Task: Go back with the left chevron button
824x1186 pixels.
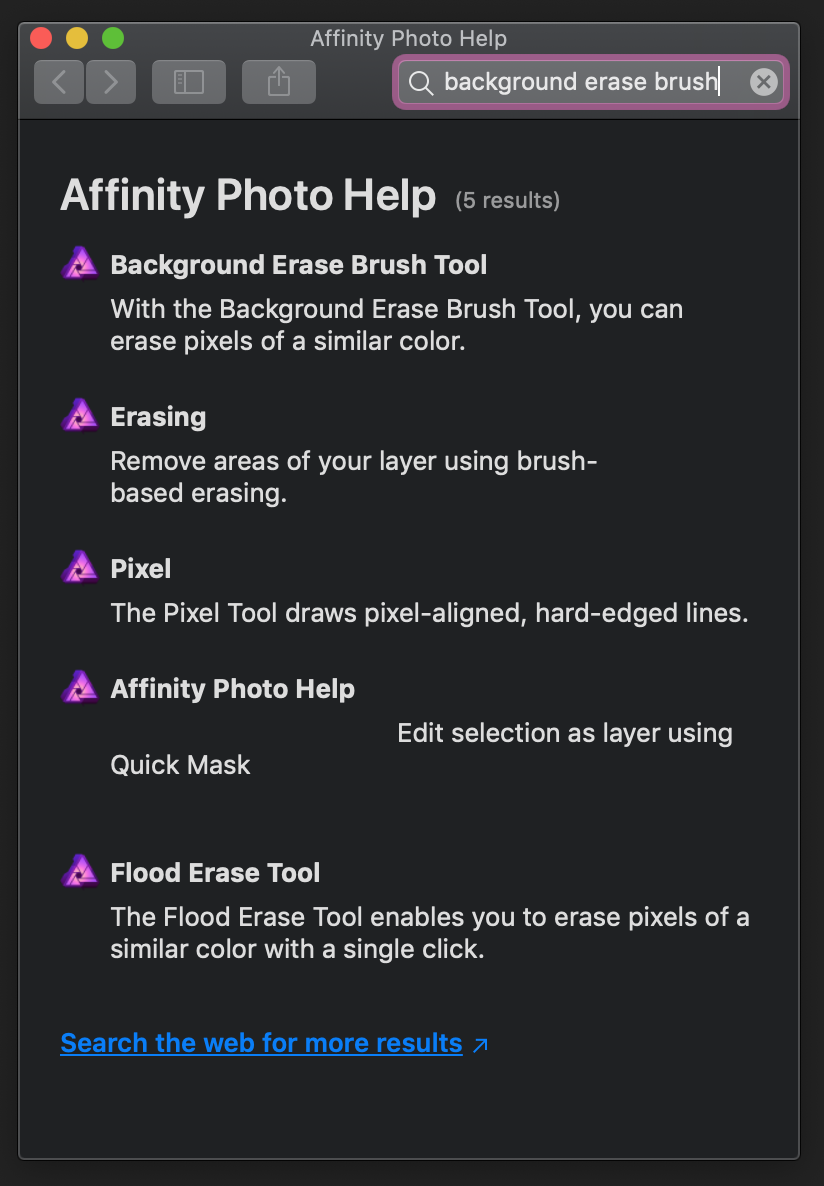Action: click(59, 82)
